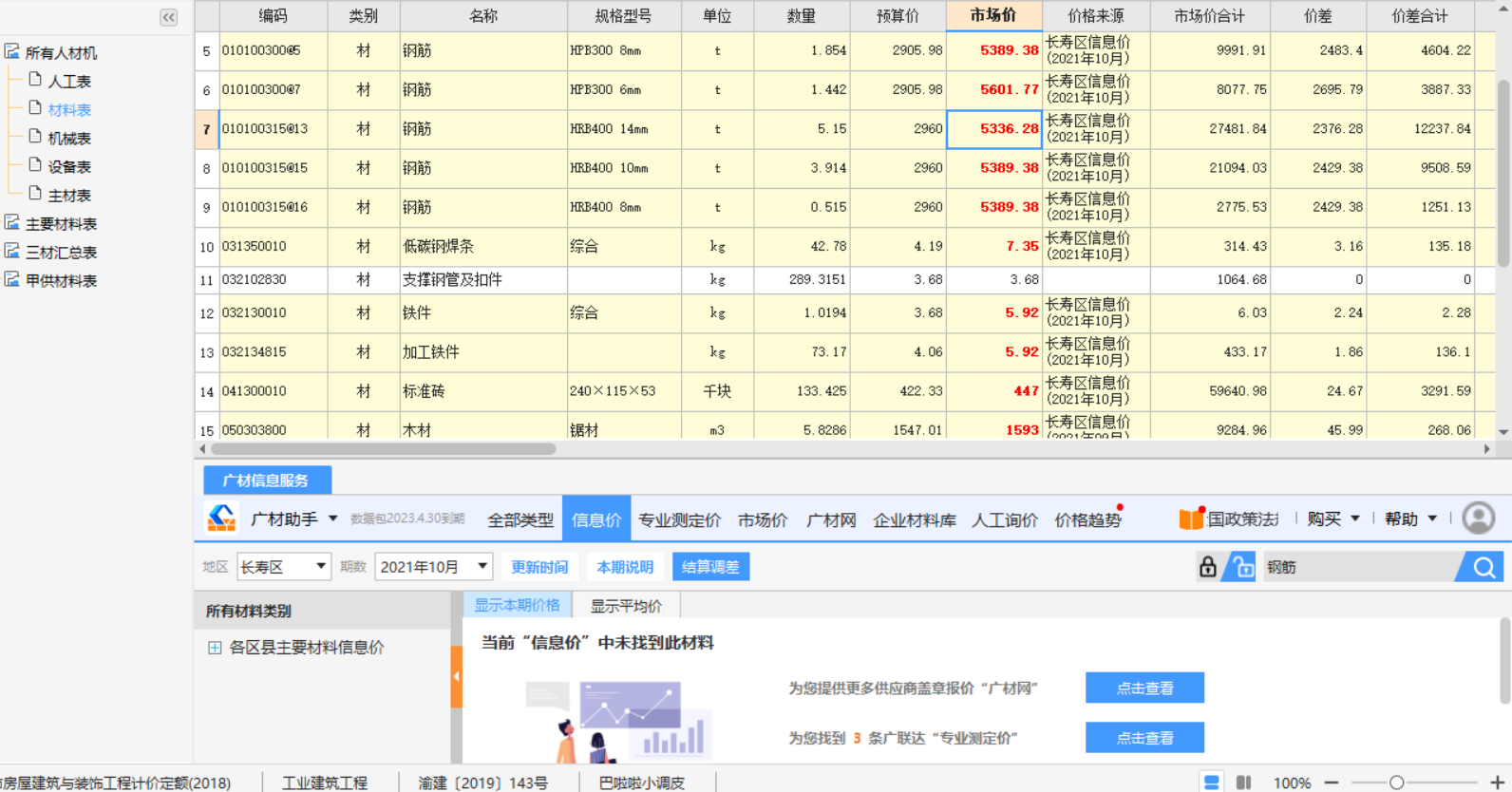This screenshot has width=1512, height=792.
Task: Open the user account avatar
Action: pos(1478,519)
